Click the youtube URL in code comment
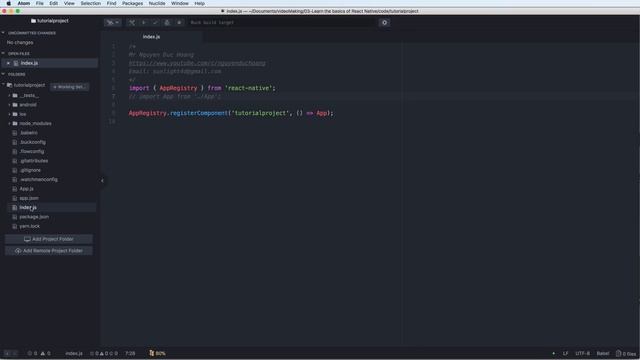This screenshot has width=640, height=360. [x=197, y=63]
